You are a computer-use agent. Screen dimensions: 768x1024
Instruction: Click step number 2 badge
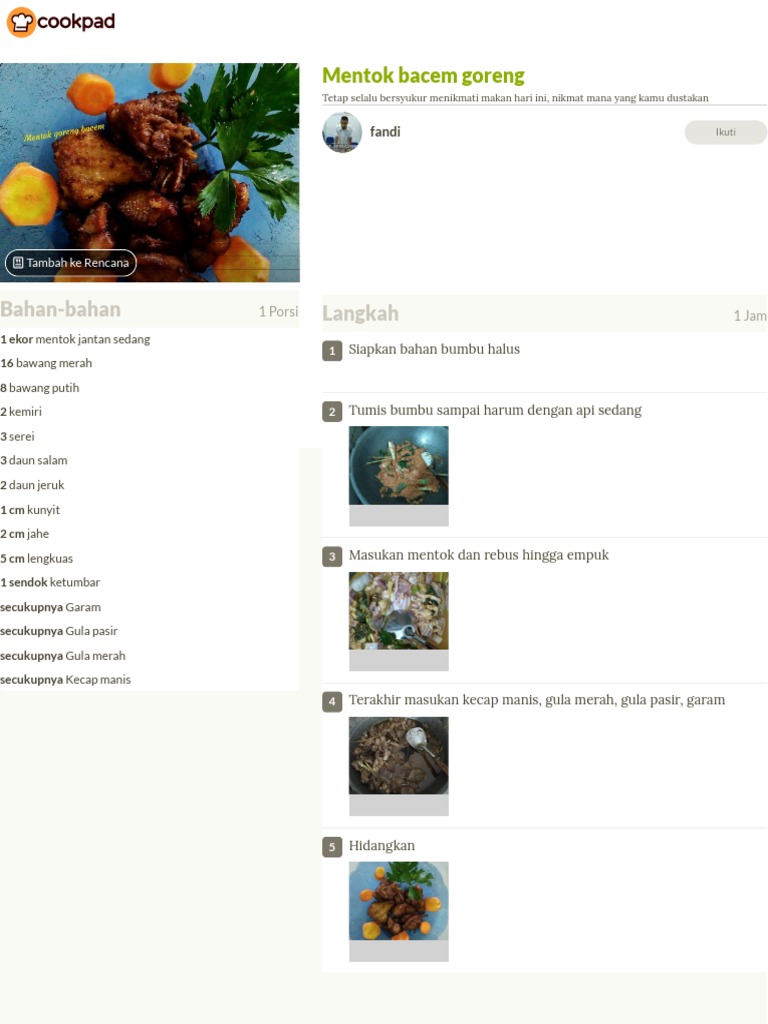(x=332, y=411)
